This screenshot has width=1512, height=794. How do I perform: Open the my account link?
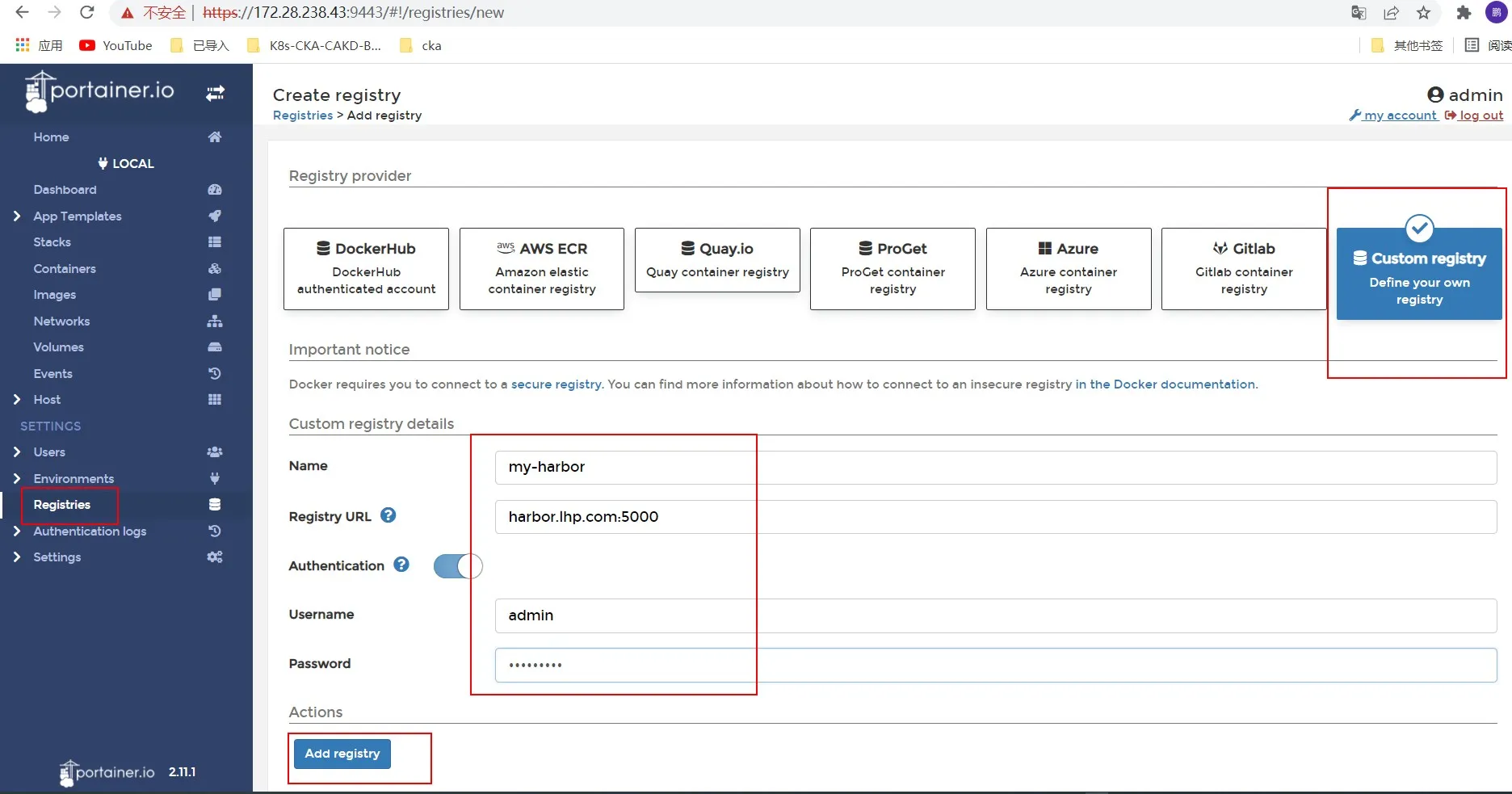(x=1393, y=116)
